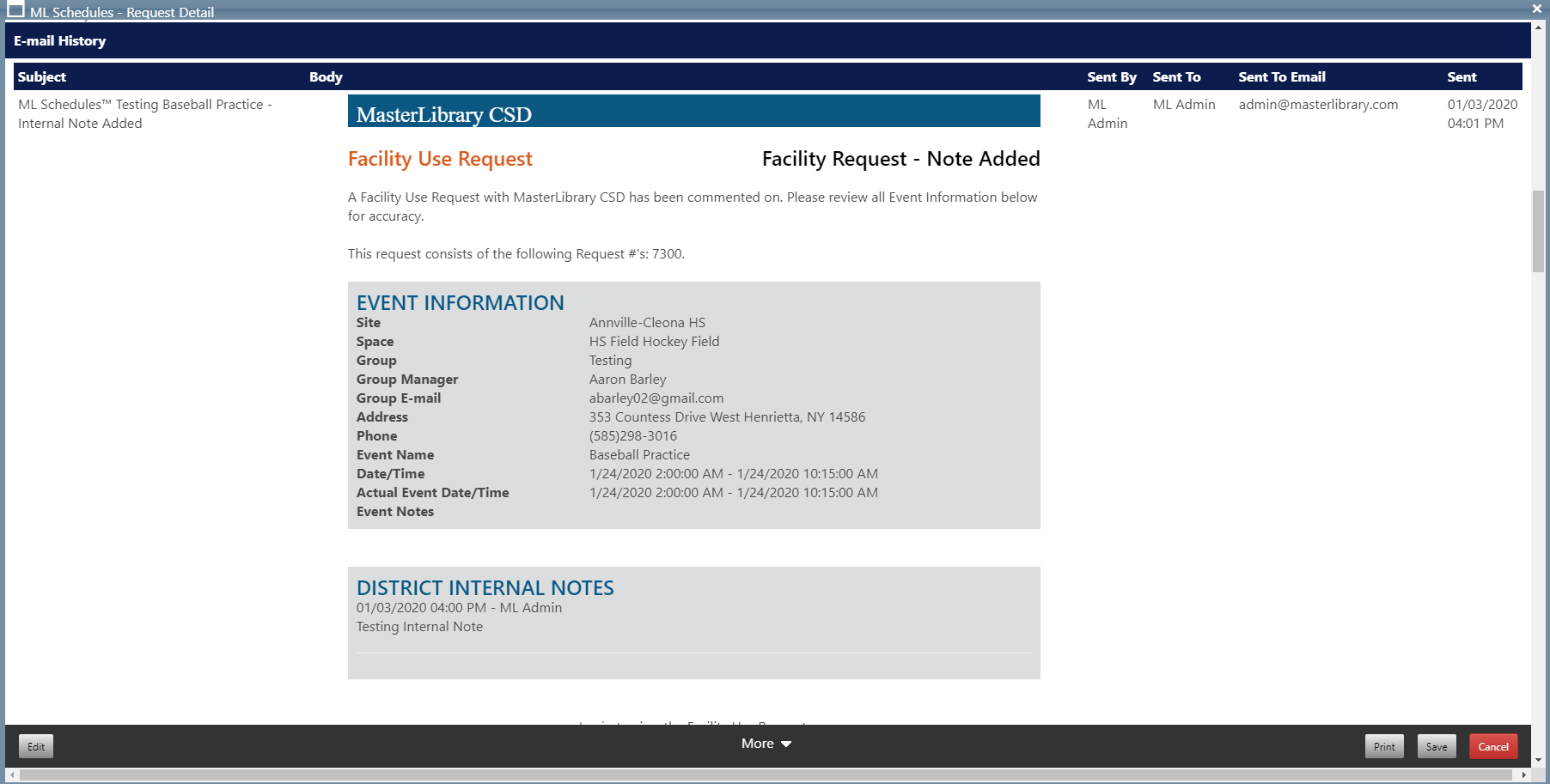
Task: Click the Sent To column header
Action: (1176, 76)
